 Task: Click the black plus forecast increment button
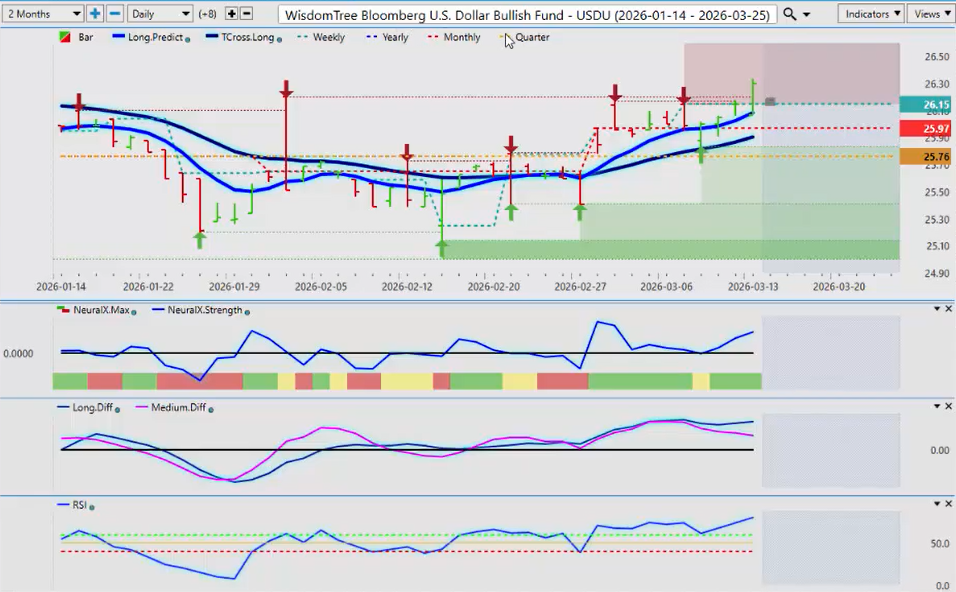point(232,14)
